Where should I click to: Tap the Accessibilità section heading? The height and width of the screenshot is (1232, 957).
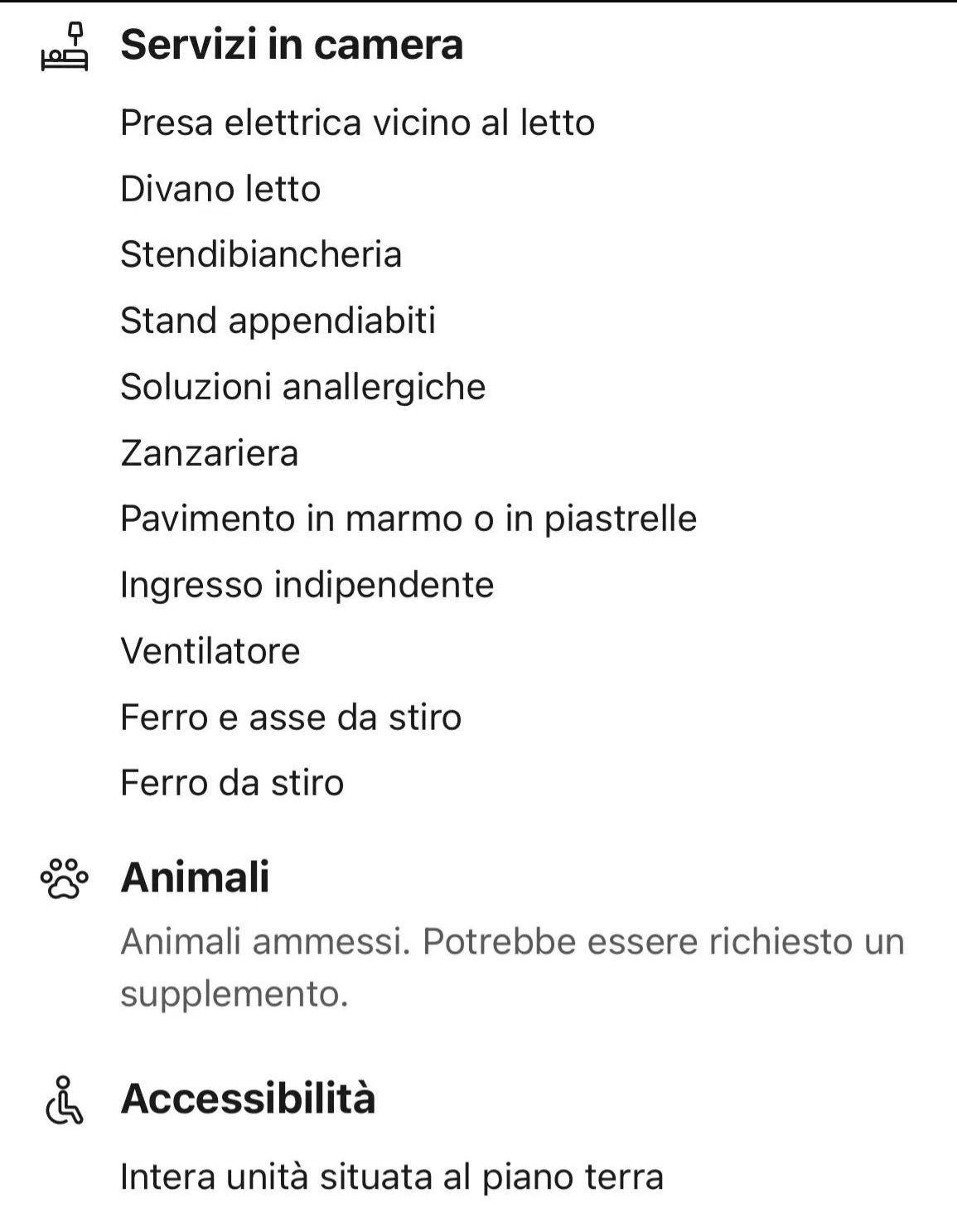coord(249,1099)
